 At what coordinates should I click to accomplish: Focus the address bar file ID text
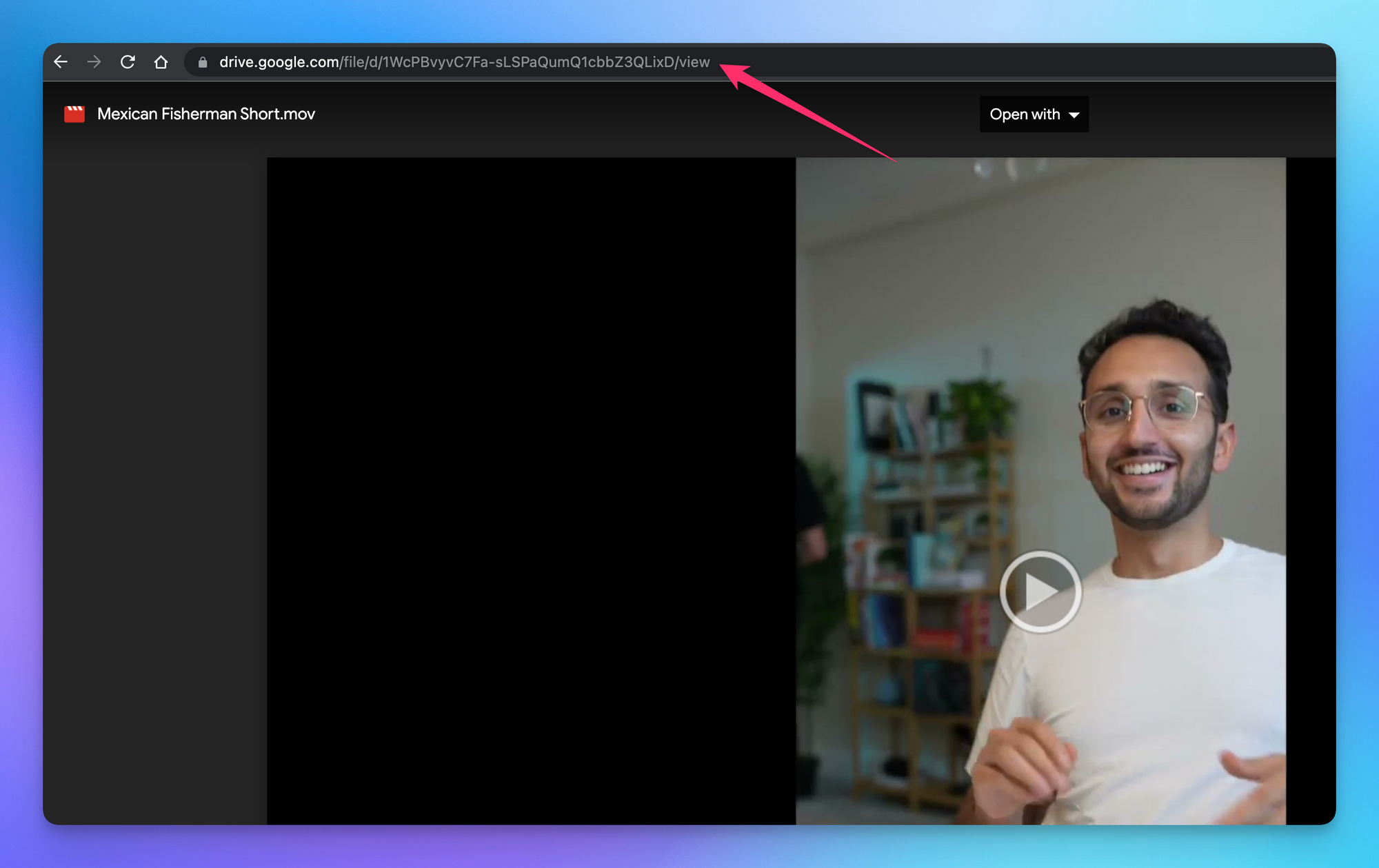click(x=528, y=62)
